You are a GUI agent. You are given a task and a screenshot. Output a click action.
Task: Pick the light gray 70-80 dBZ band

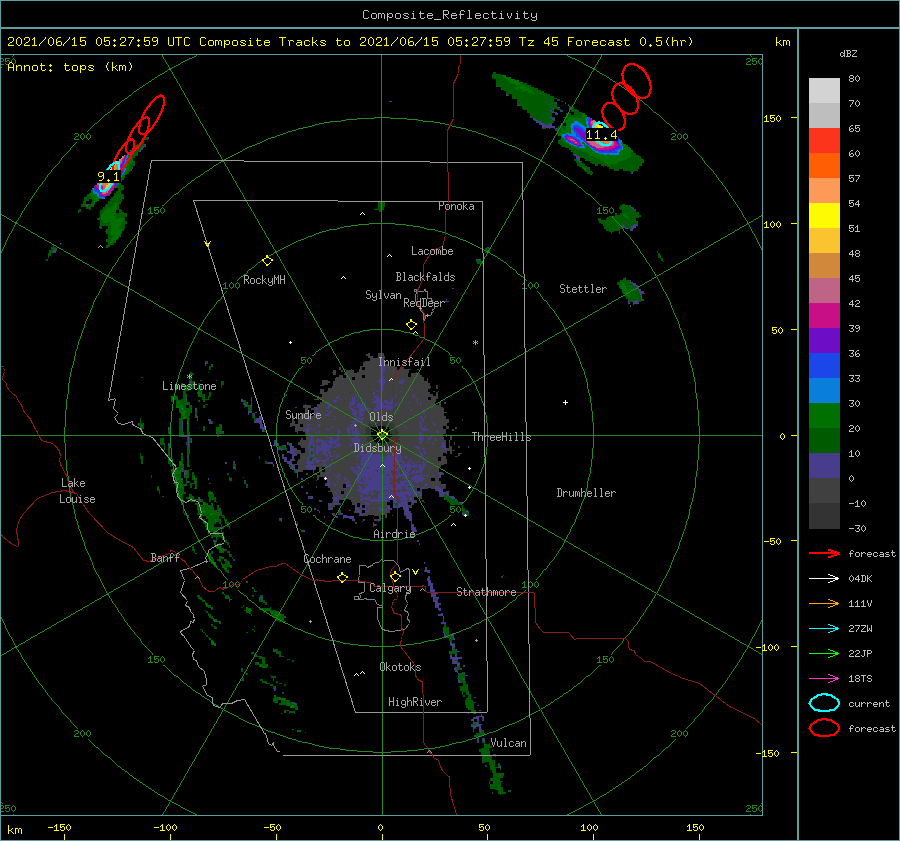[x=824, y=91]
